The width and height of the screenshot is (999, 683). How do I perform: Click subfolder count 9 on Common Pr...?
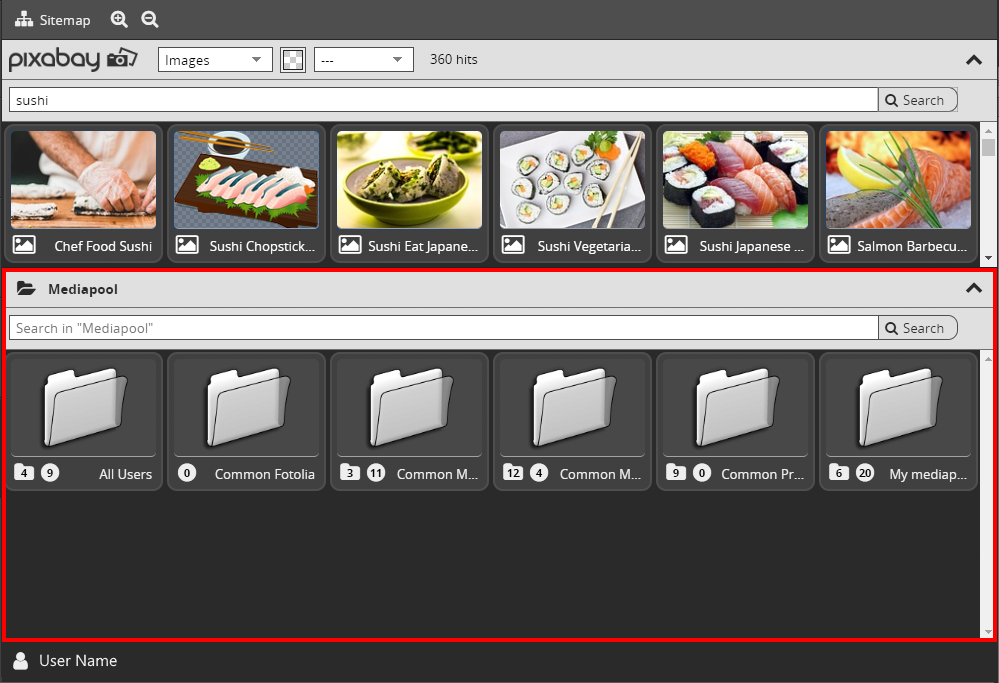[x=676, y=472]
